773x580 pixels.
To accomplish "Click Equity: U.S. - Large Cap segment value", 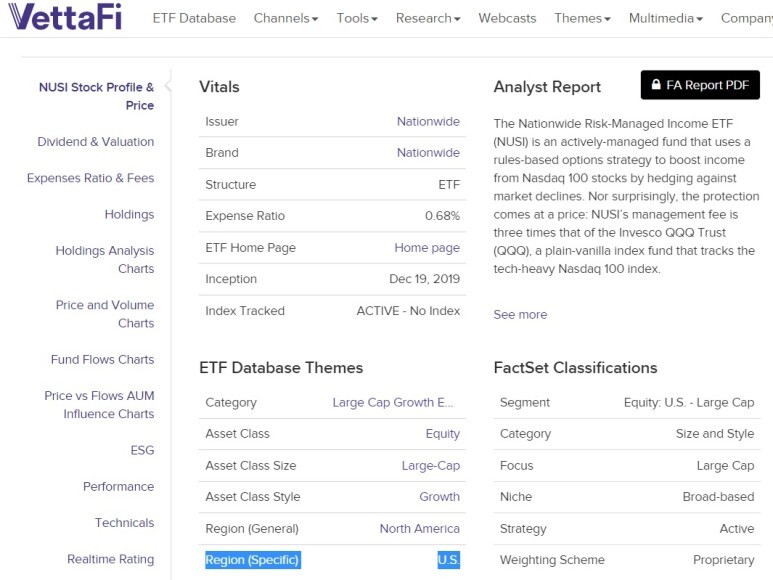I will 689,403.
